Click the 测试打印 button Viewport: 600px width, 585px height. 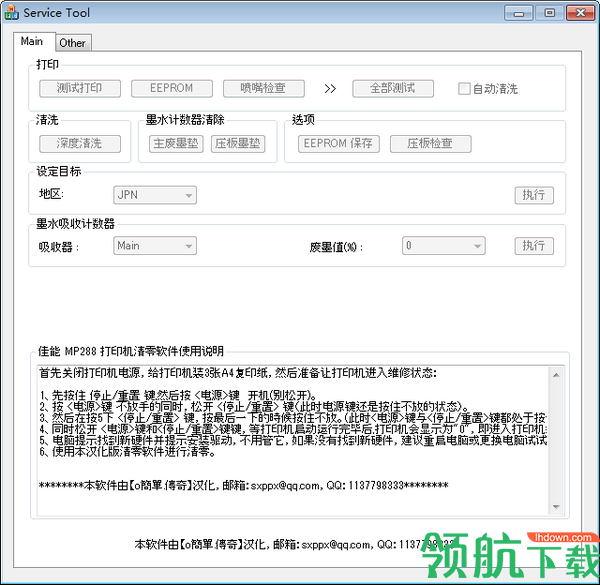pos(80,88)
